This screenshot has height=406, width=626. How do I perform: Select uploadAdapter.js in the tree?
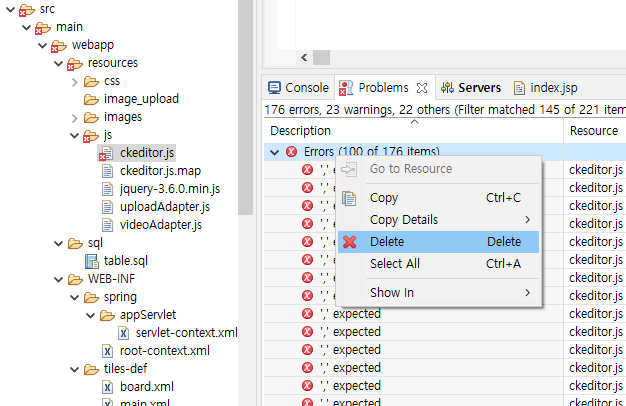[165, 207]
